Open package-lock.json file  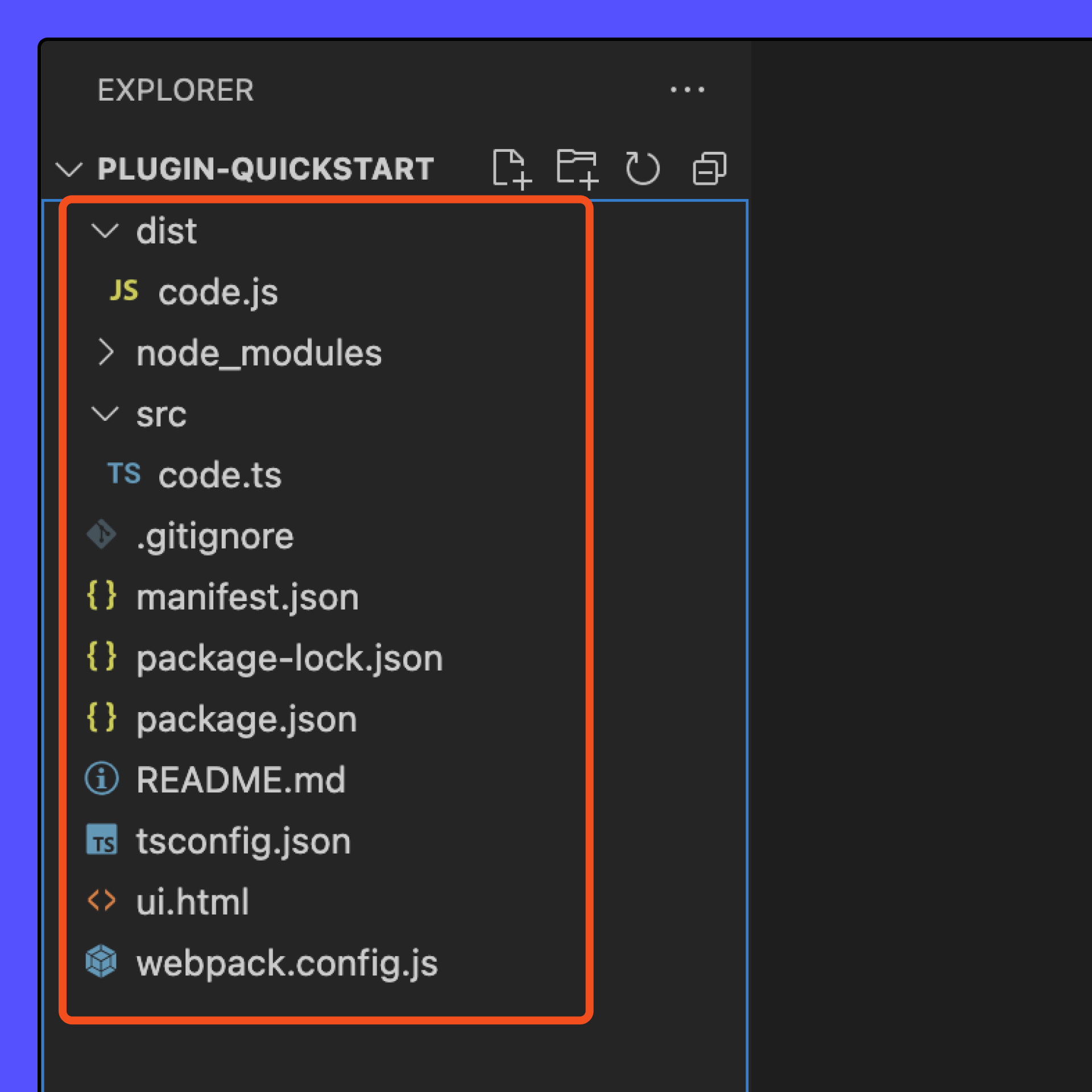pyautogui.click(x=289, y=658)
